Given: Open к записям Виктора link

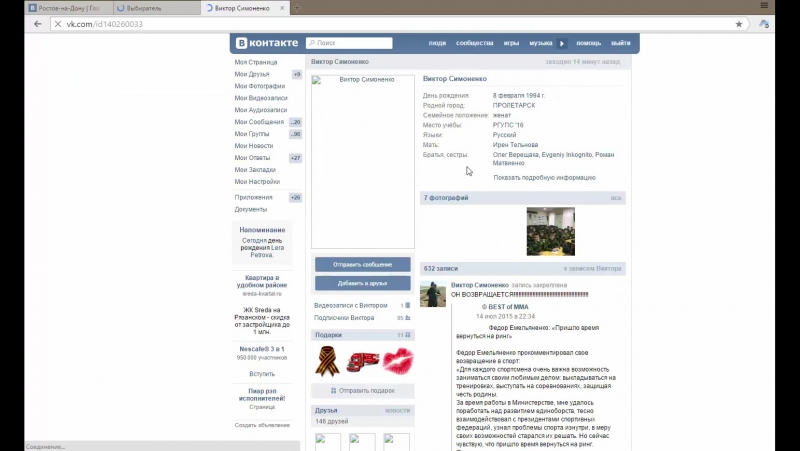Looking at the screenshot, I should click(592, 268).
